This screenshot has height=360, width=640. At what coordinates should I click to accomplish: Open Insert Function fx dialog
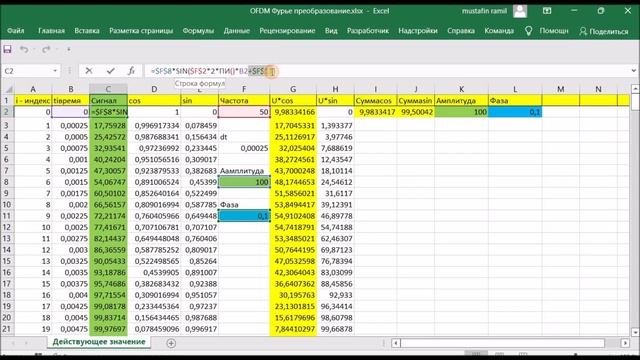(131, 71)
